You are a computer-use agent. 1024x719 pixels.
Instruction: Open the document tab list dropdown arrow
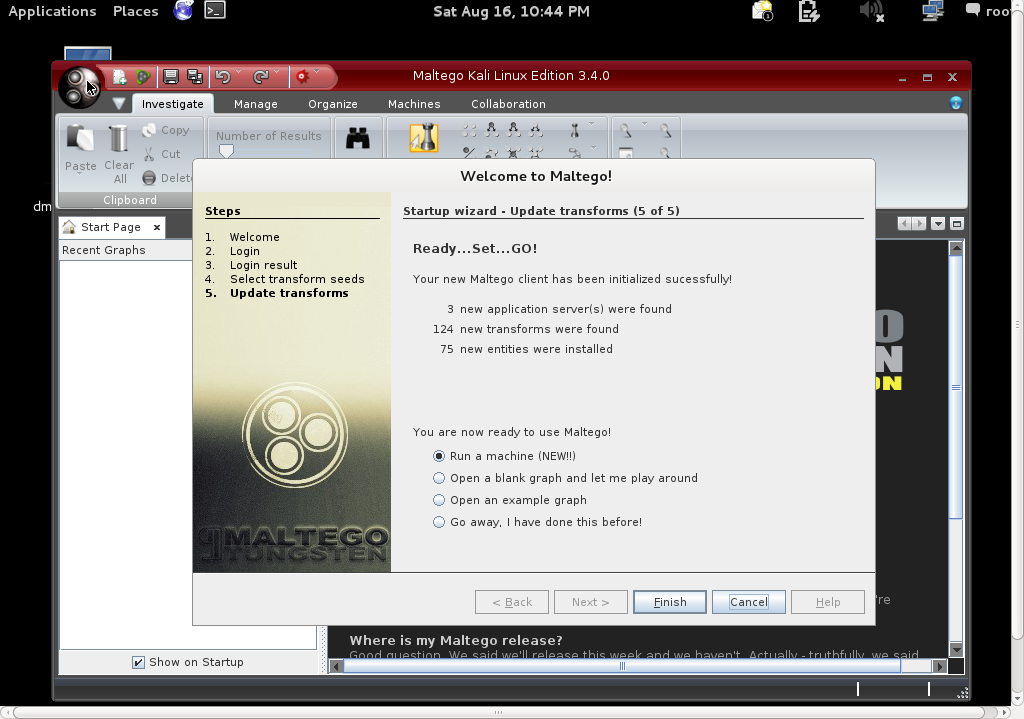tap(938, 224)
